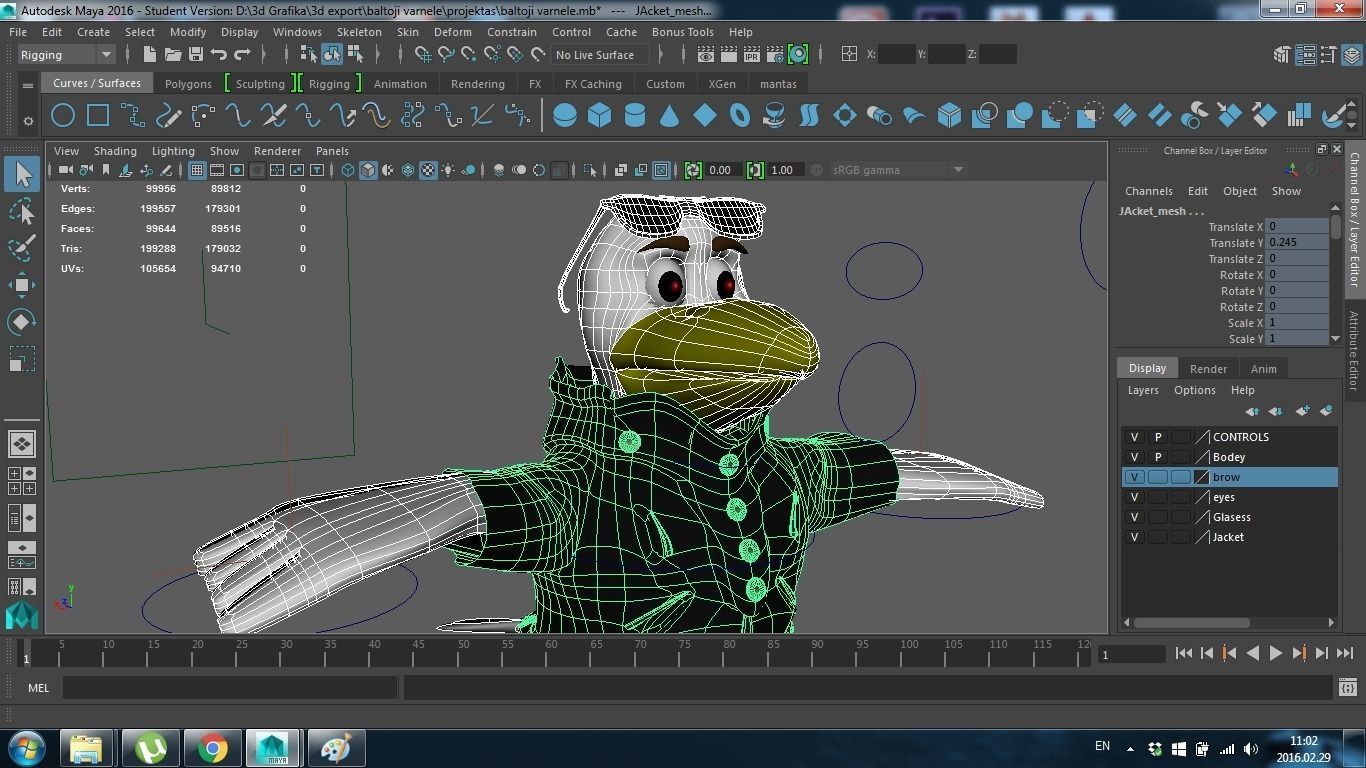Click the Save Scene disk icon

[x=195, y=54]
